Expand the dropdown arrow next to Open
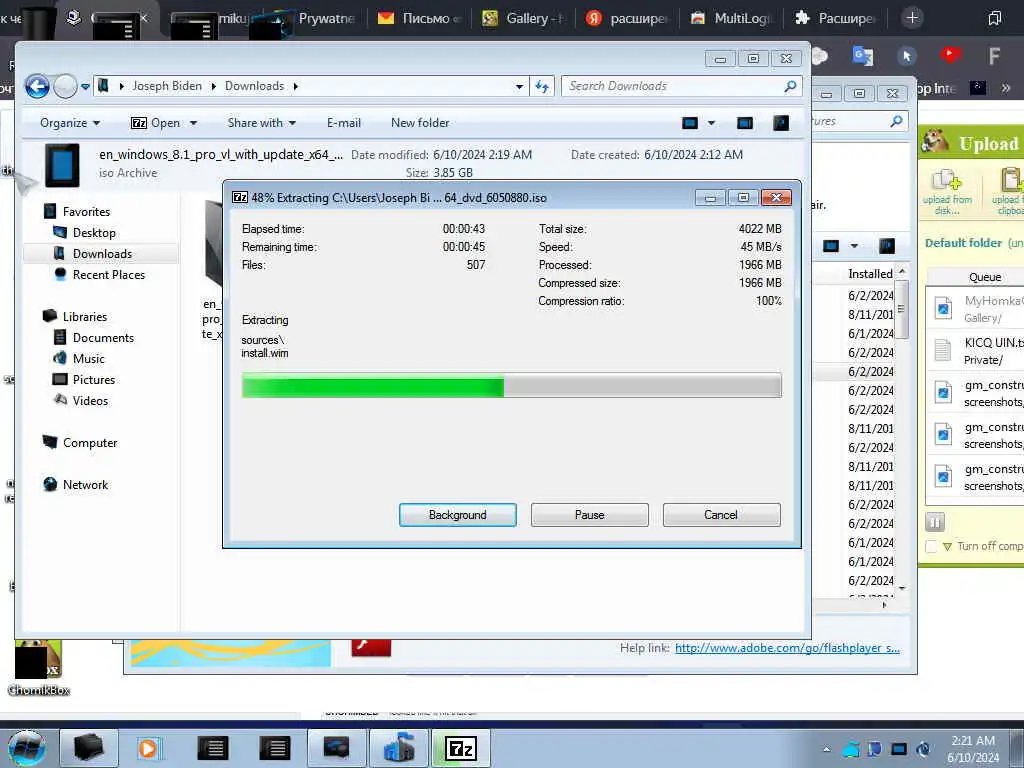 click(x=193, y=123)
